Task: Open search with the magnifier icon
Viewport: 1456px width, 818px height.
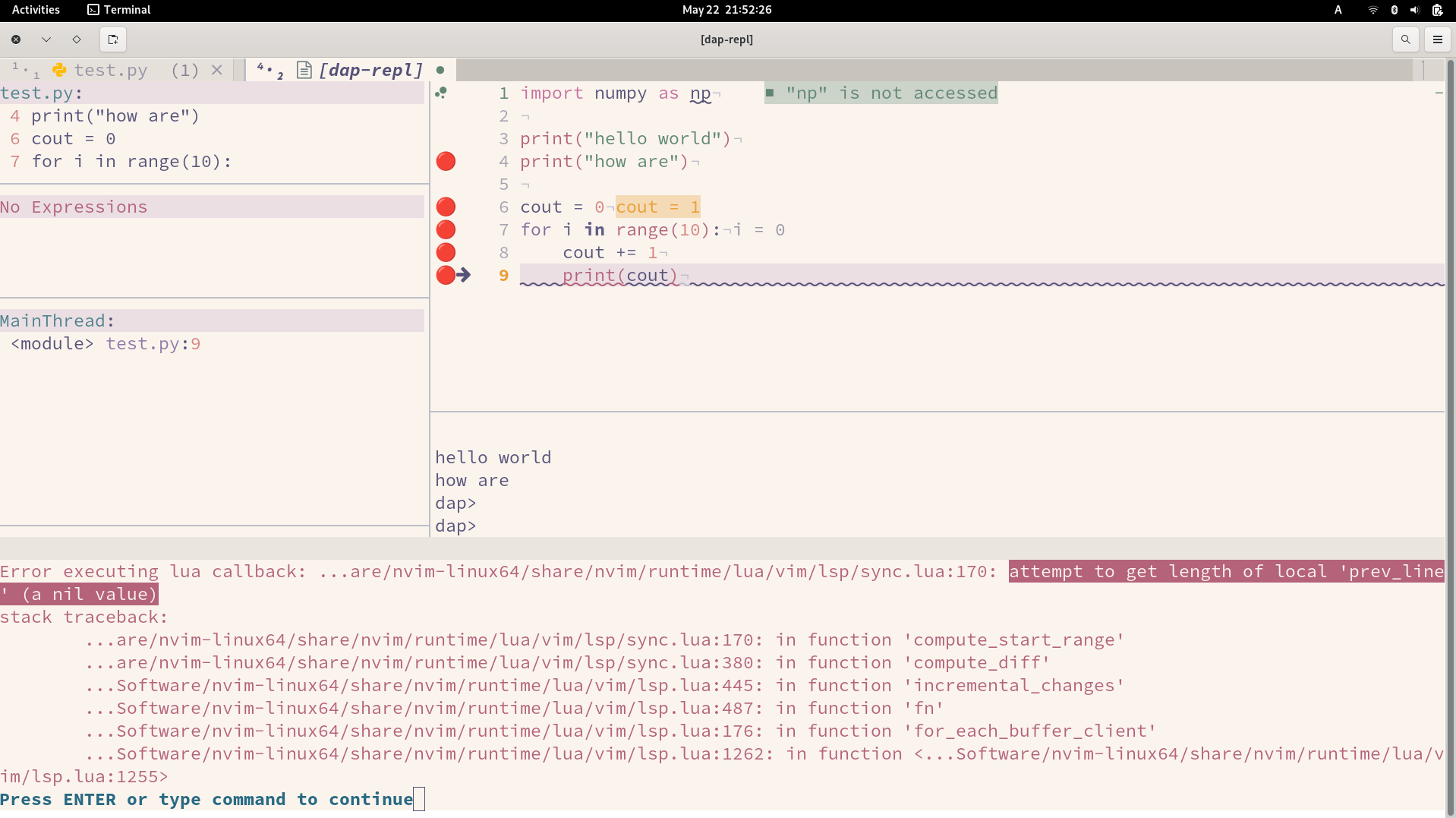Action: click(1405, 39)
